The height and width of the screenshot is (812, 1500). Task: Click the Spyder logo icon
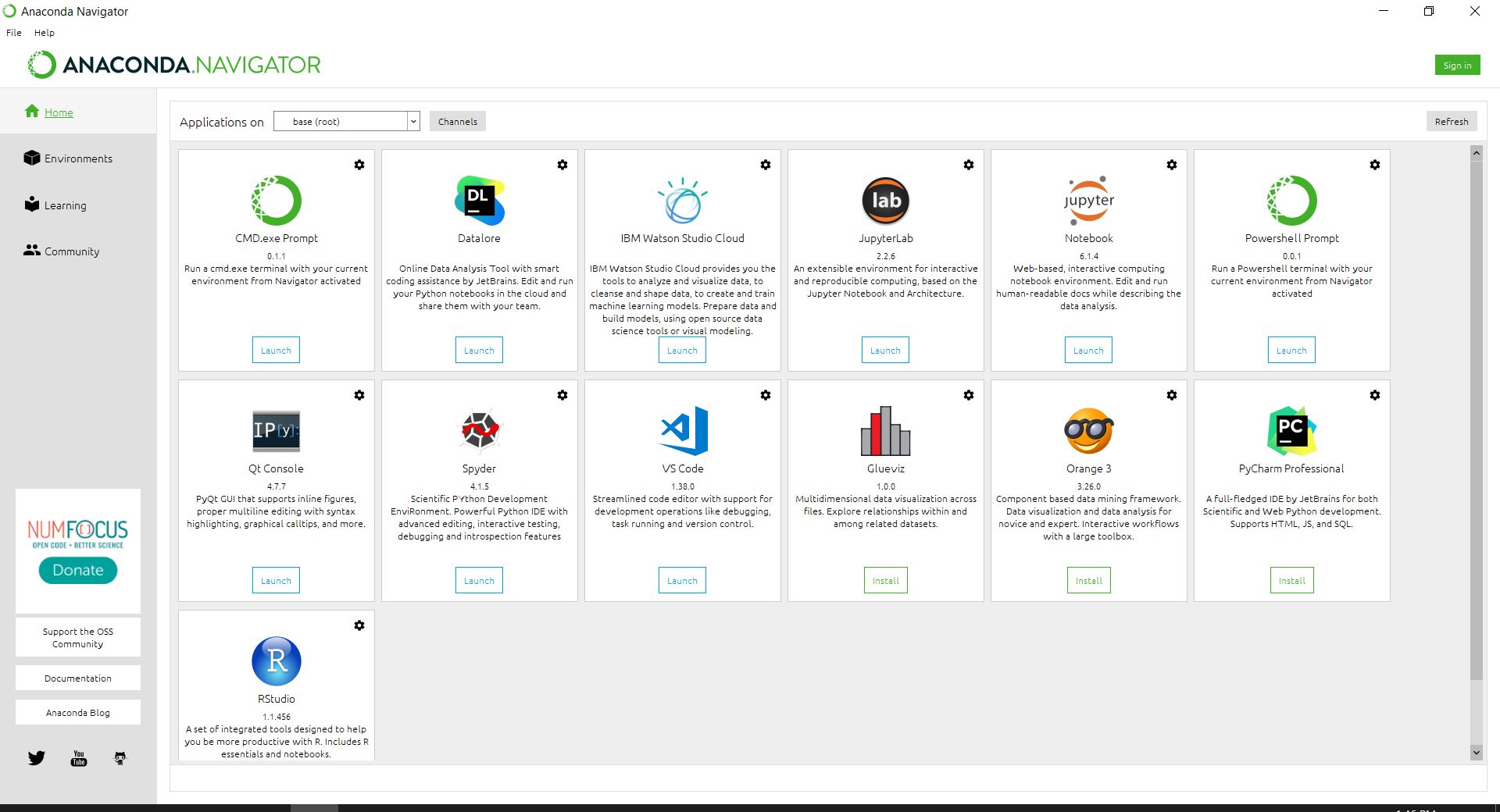point(480,431)
